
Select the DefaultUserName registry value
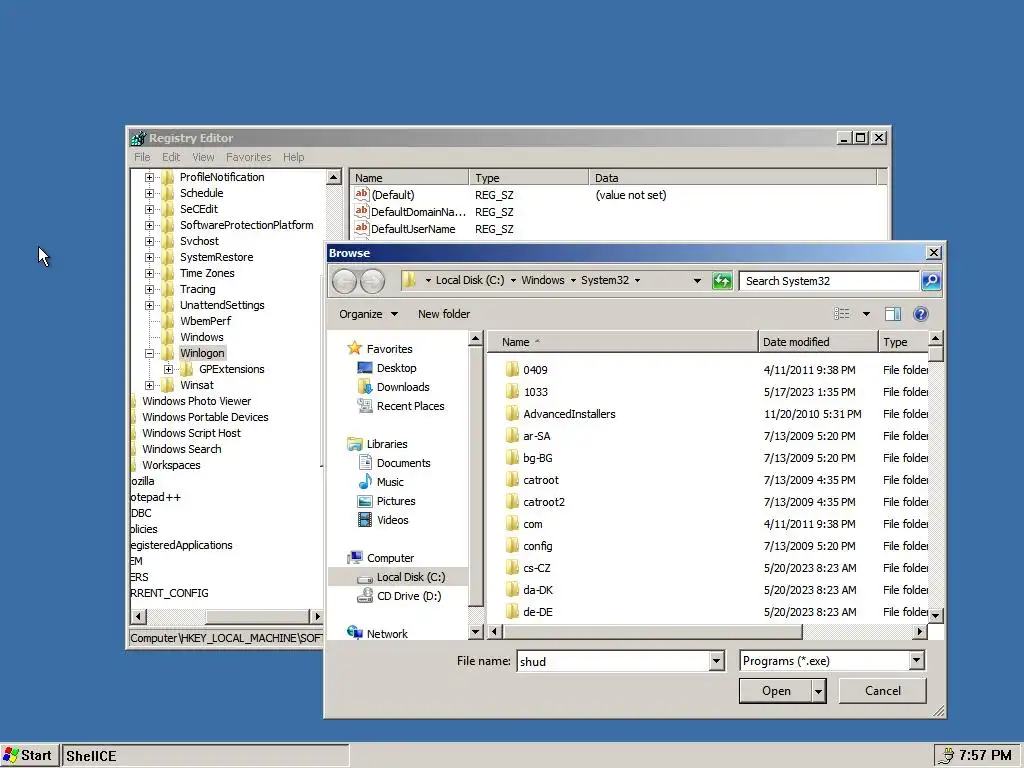(413, 229)
